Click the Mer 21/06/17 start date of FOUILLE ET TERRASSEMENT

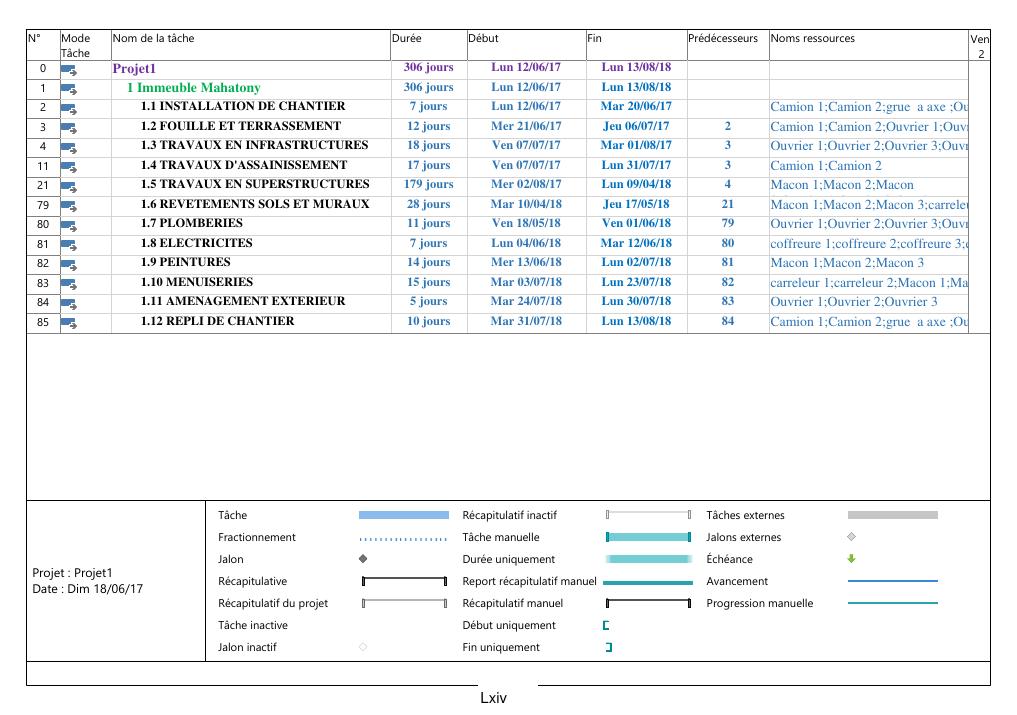[526, 127]
